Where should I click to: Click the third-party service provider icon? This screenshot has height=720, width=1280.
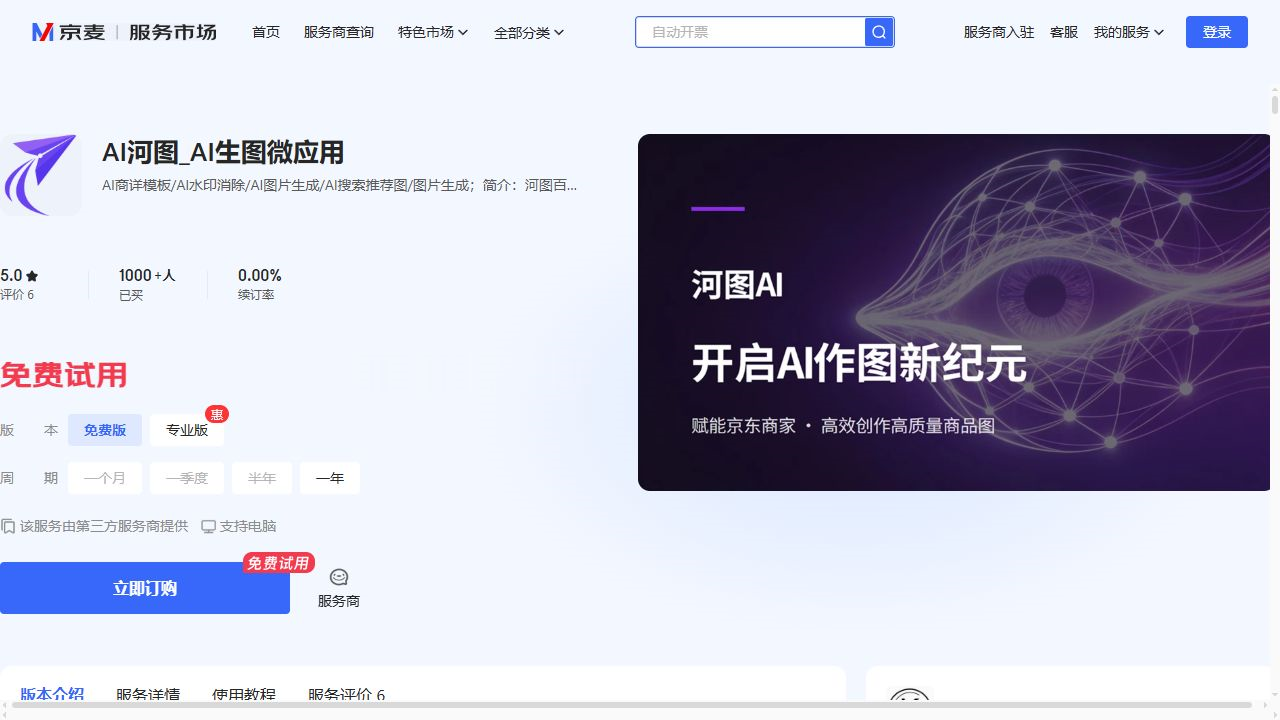tap(8, 526)
